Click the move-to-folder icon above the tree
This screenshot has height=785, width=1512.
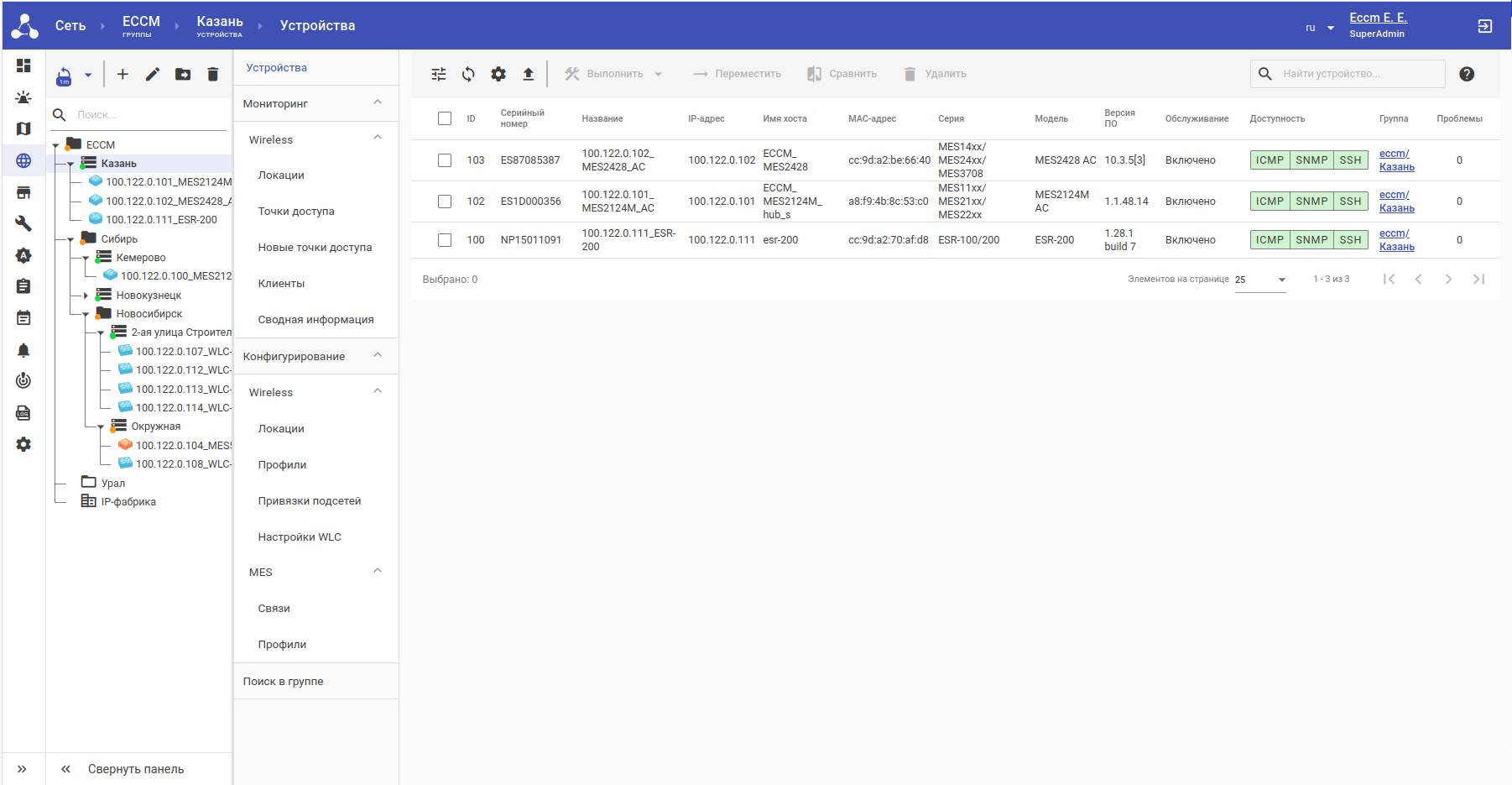pos(183,74)
